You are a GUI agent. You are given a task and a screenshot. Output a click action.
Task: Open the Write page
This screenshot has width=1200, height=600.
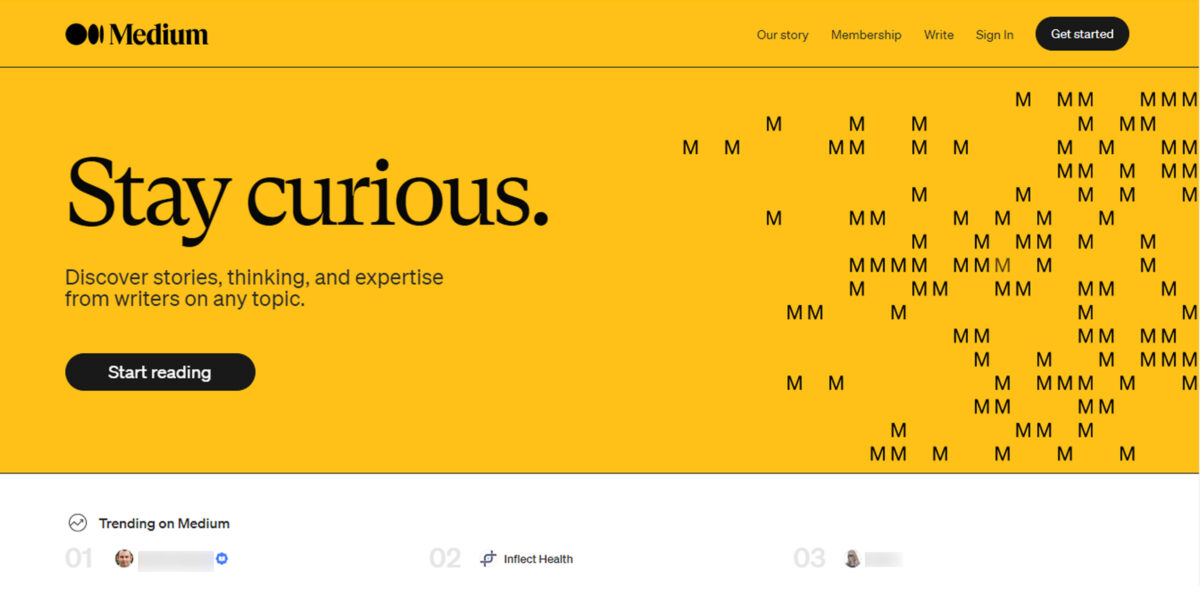click(x=938, y=34)
